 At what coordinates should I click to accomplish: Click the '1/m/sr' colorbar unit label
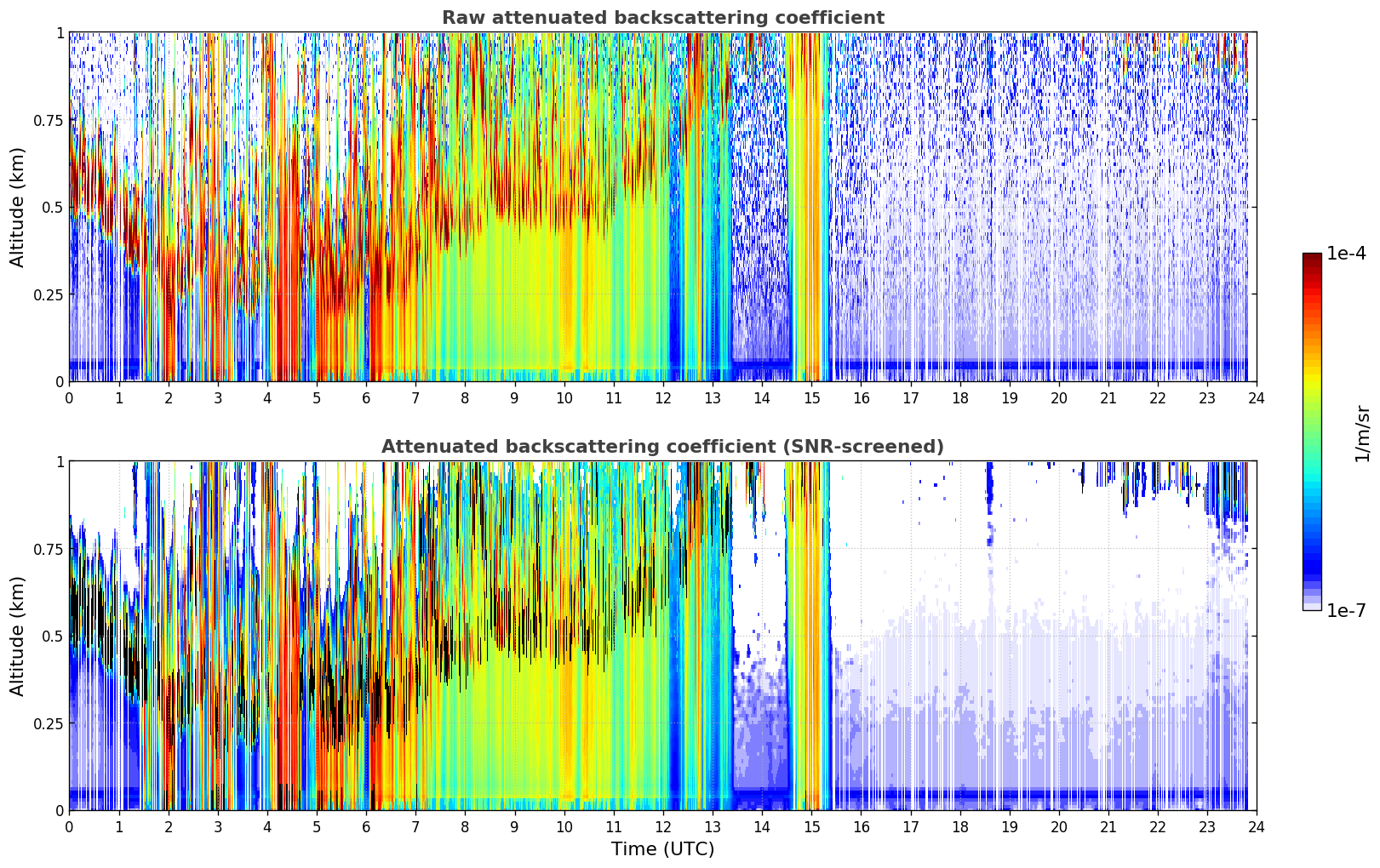pos(1362,432)
